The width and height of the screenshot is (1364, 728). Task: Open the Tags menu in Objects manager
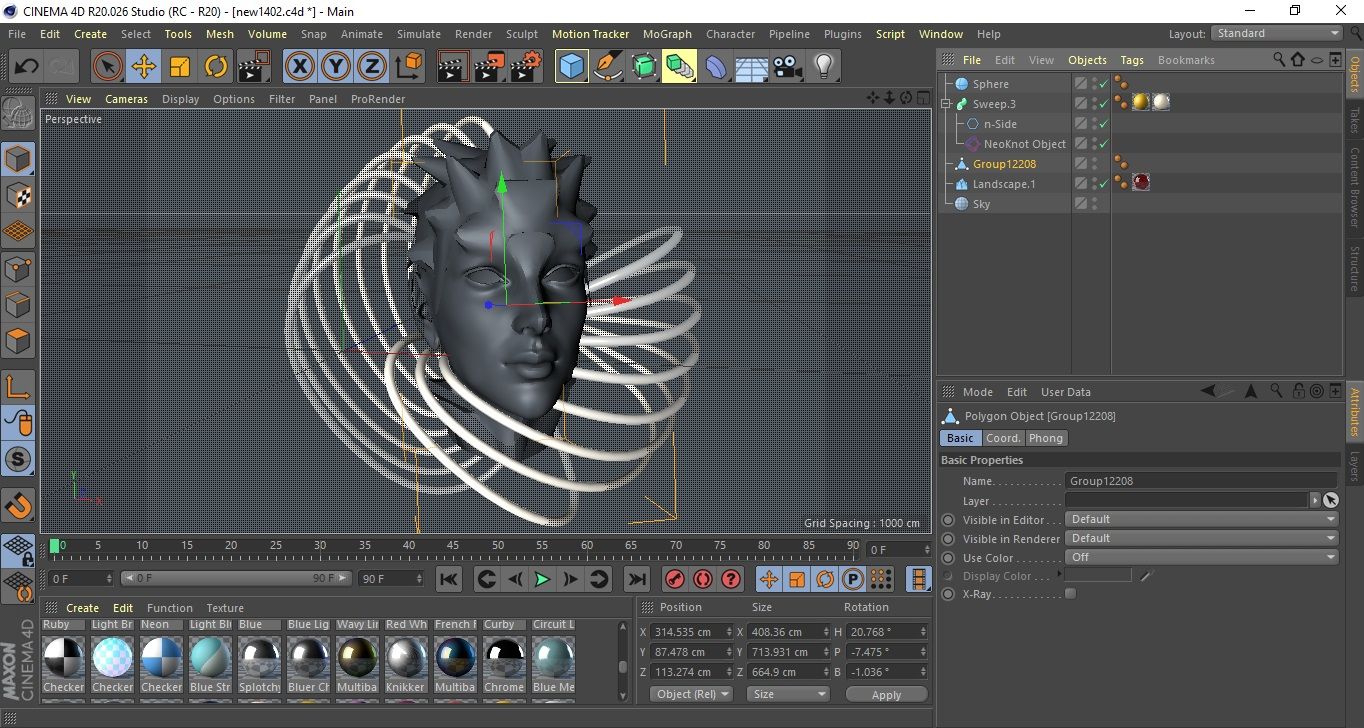click(x=1132, y=60)
